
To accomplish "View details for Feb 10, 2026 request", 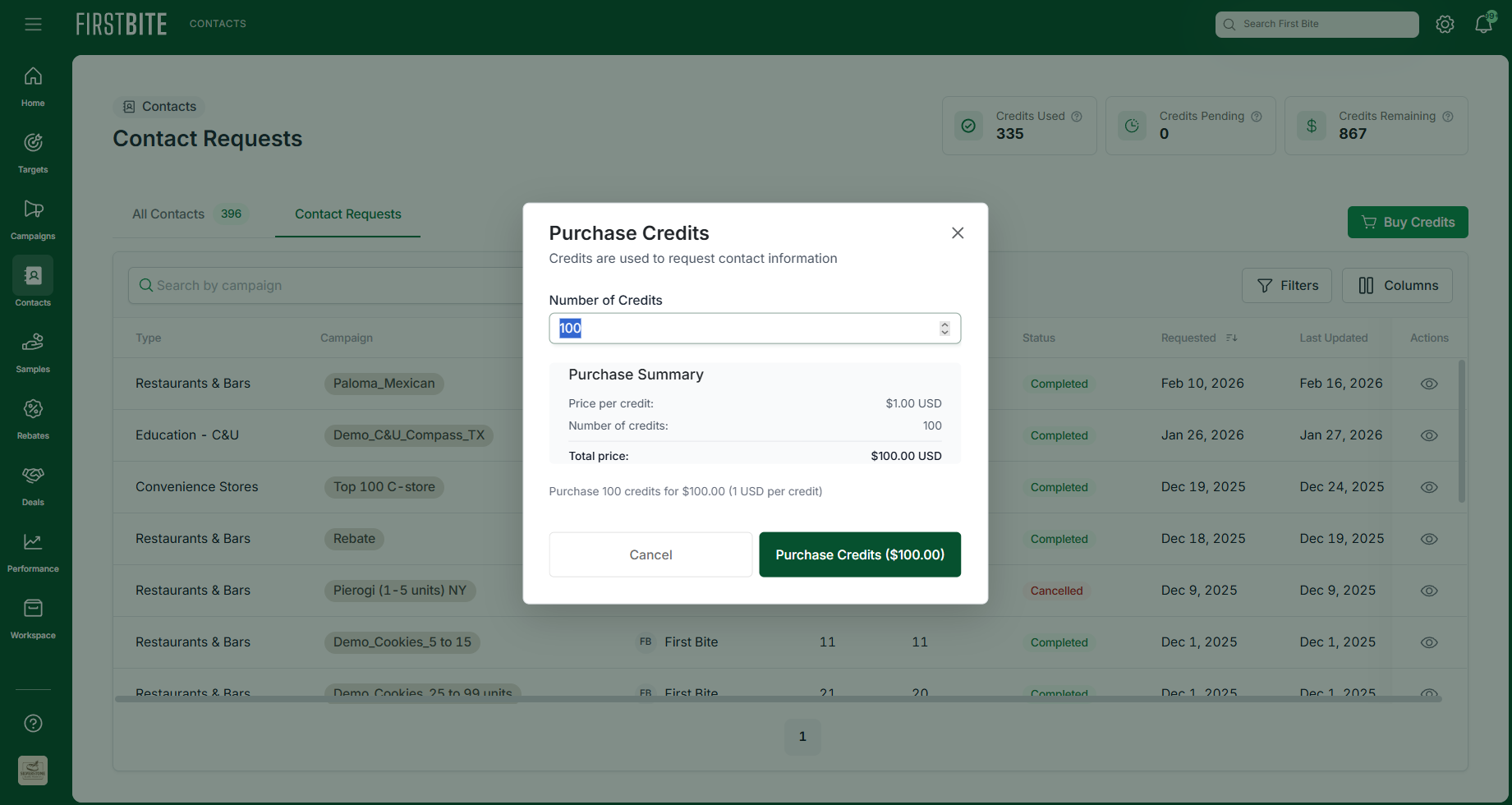I will click(x=1429, y=384).
